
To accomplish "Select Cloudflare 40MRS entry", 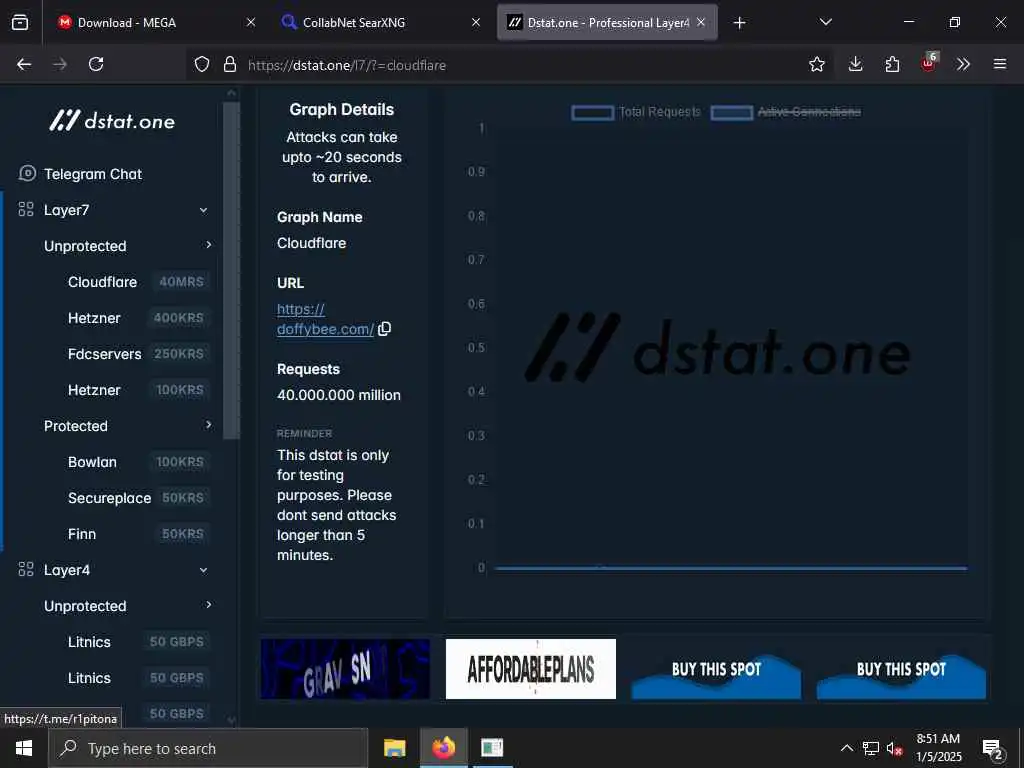I will click(138, 282).
